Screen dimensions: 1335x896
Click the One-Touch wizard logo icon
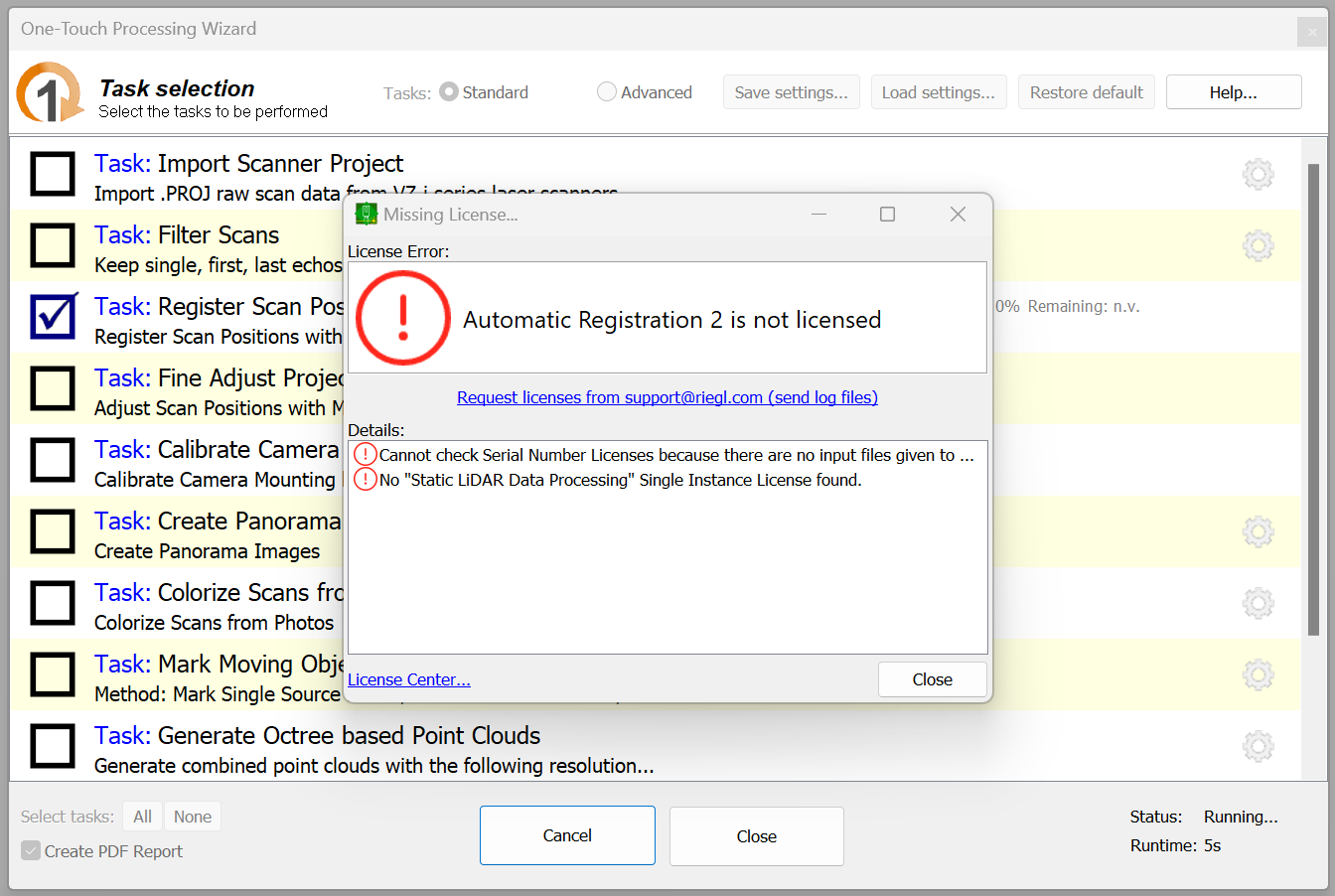tap(49, 94)
